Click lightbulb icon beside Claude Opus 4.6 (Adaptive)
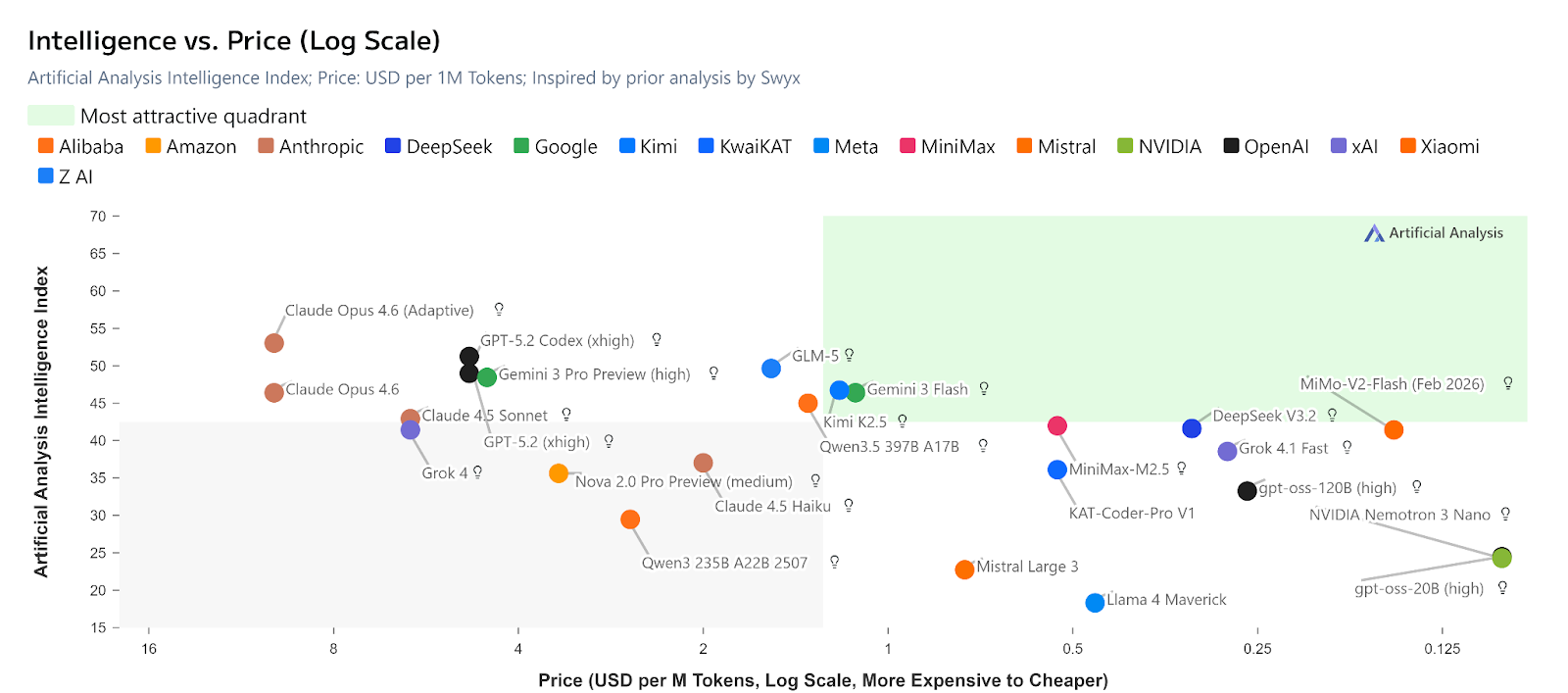The height and width of the screenshot is (693, 1568). click(x=499, y=310)
